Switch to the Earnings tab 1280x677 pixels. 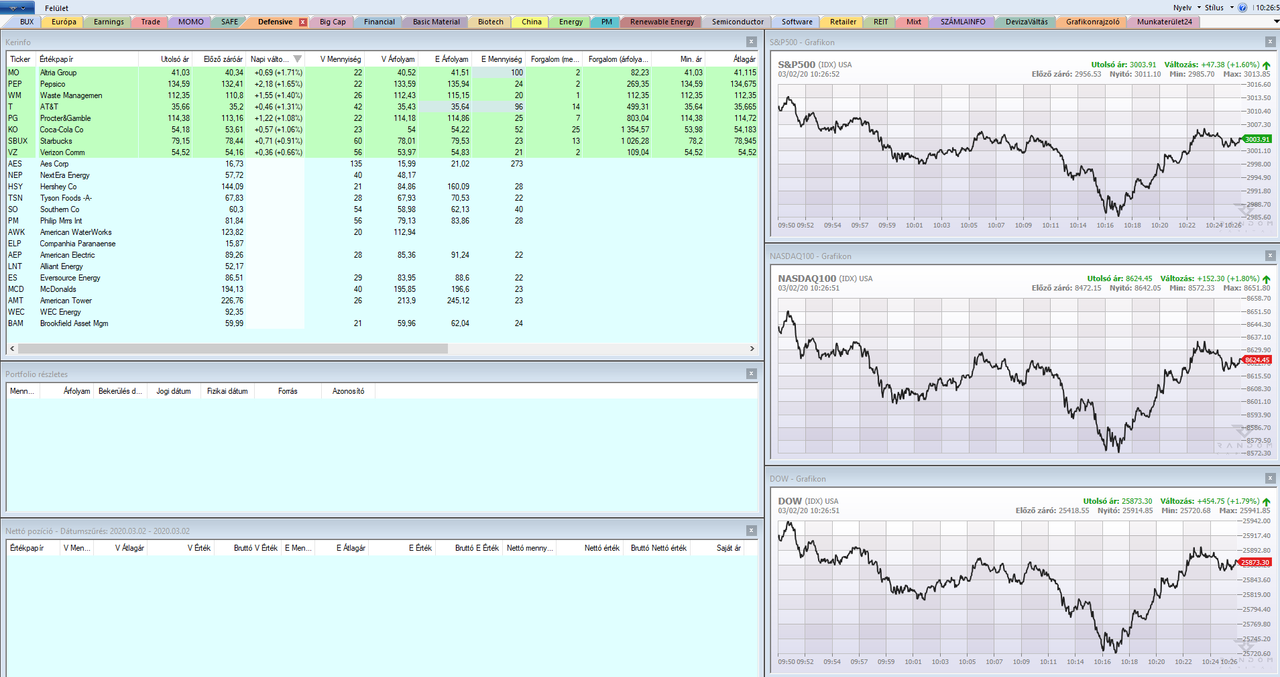click(109, 21)
